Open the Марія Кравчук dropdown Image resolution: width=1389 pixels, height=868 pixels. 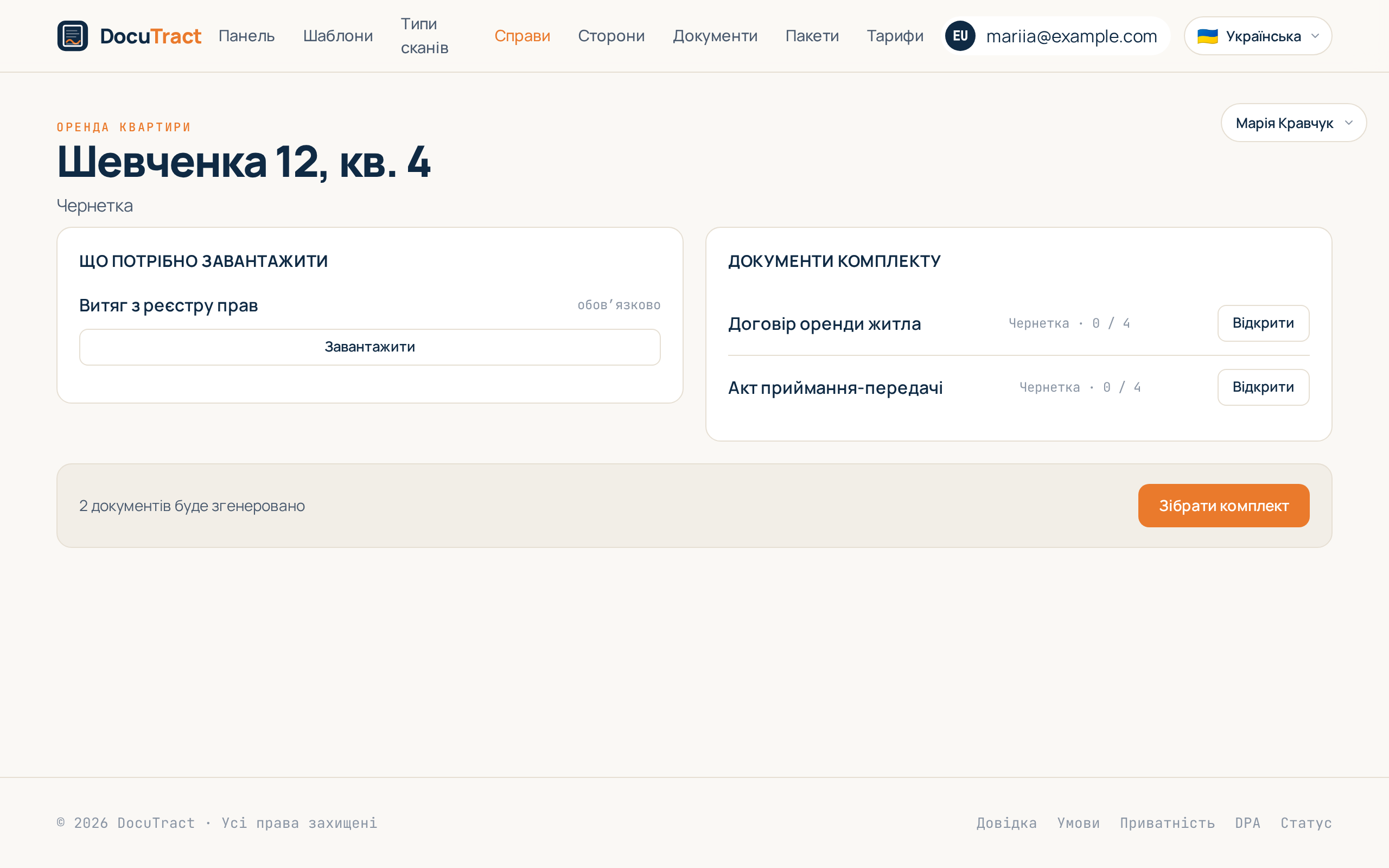[1293, 123]
